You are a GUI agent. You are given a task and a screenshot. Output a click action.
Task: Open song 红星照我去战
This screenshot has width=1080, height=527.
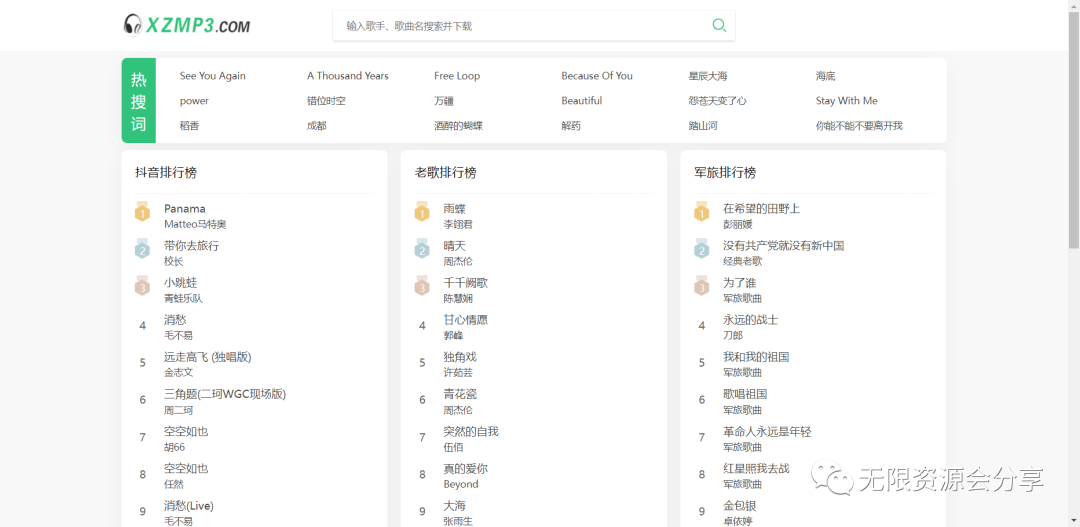point(756,468)
